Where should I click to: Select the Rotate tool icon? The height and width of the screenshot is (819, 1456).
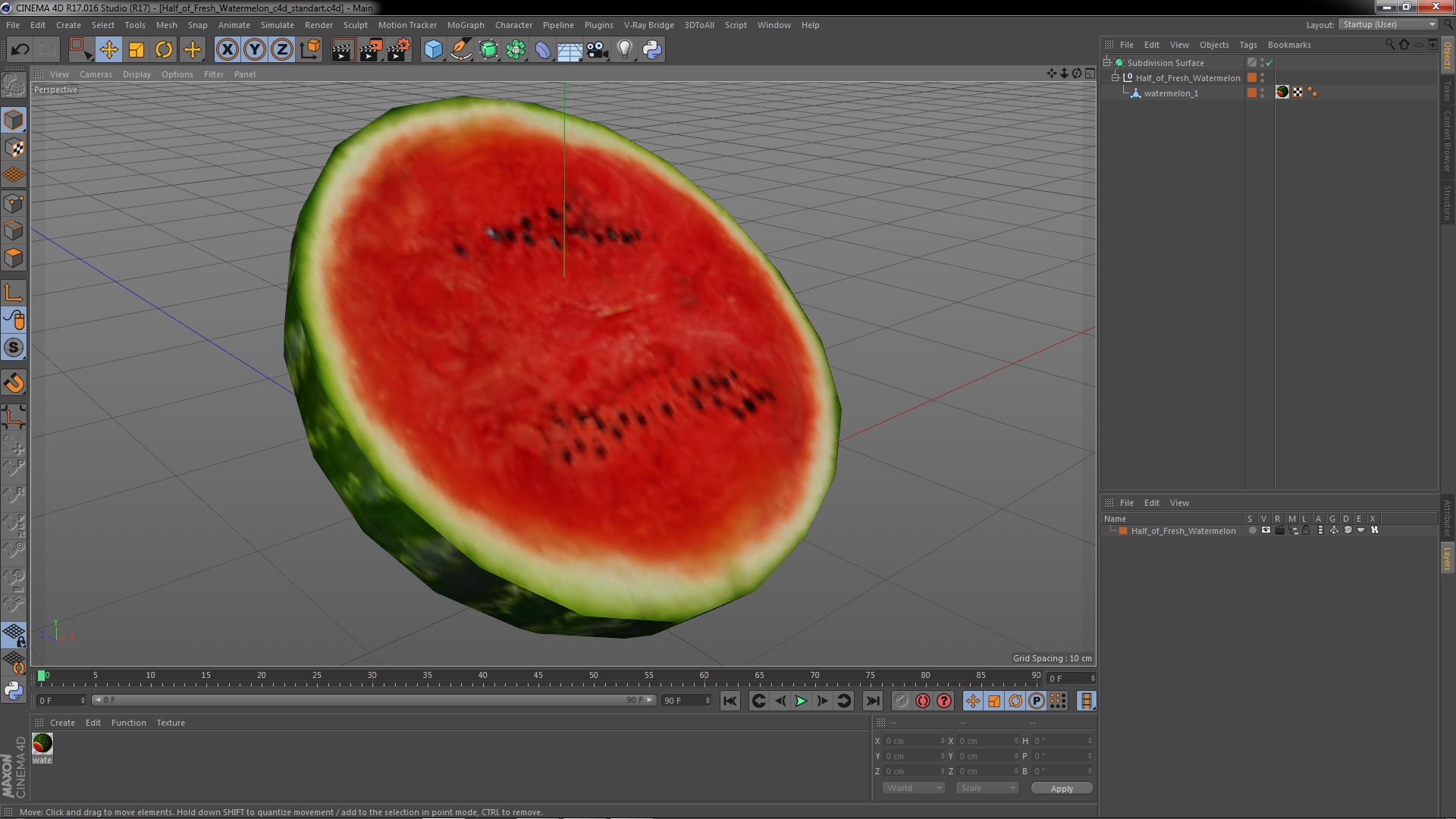[164, 50]
